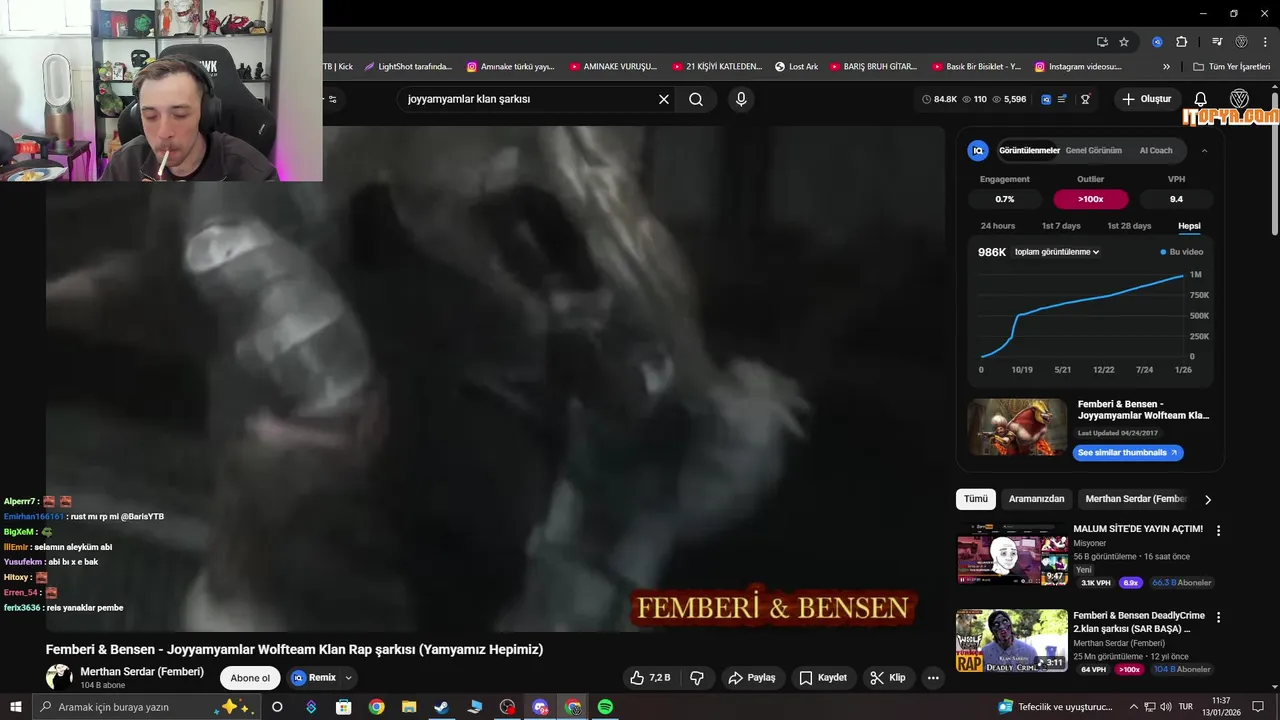Open Chrome extensions puzzle icon
The image size is (1280, 720).
pyautogui.click(x=1182, y=42)
